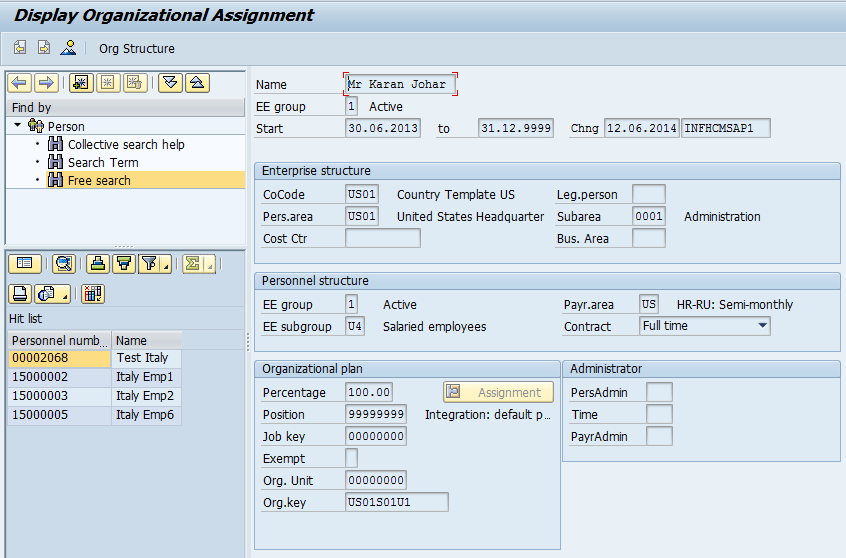The height and width of the screenshot is (558, 846).
Task: Expand all nodes with double down arrow
Action: (x=170, y=83)
